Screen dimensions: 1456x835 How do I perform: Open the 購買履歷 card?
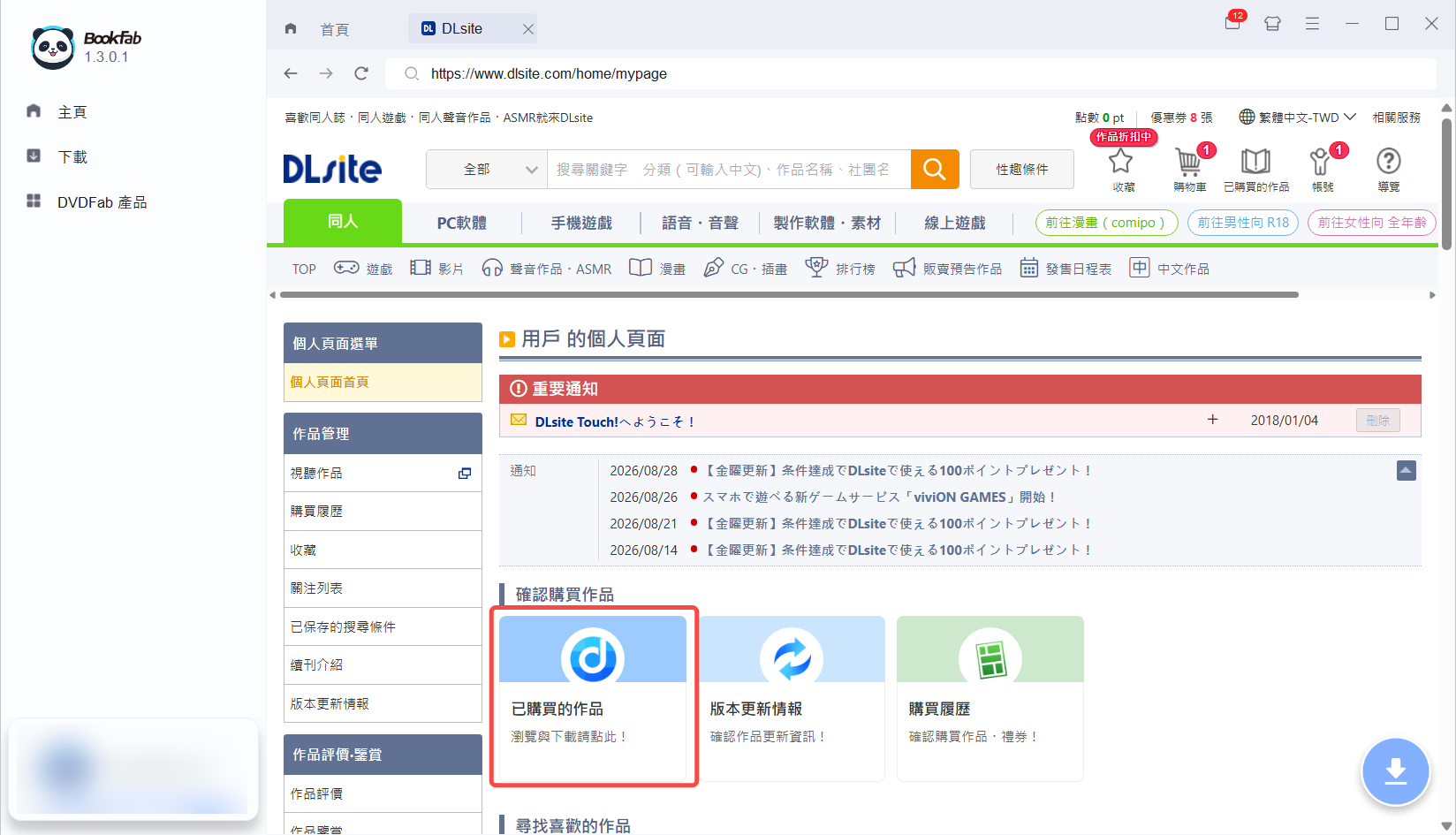click(990, 698)
